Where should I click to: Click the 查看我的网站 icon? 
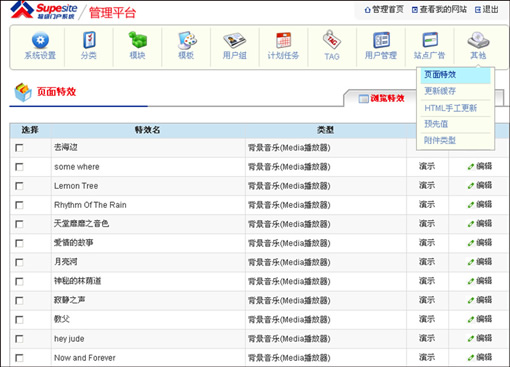tap(415, 10)
